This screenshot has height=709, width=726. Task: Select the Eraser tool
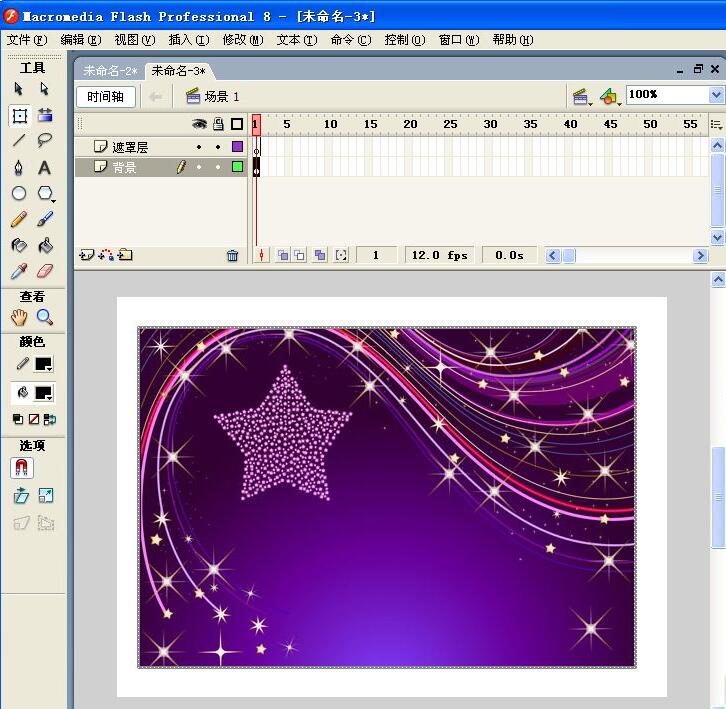(x=45, y=271)
